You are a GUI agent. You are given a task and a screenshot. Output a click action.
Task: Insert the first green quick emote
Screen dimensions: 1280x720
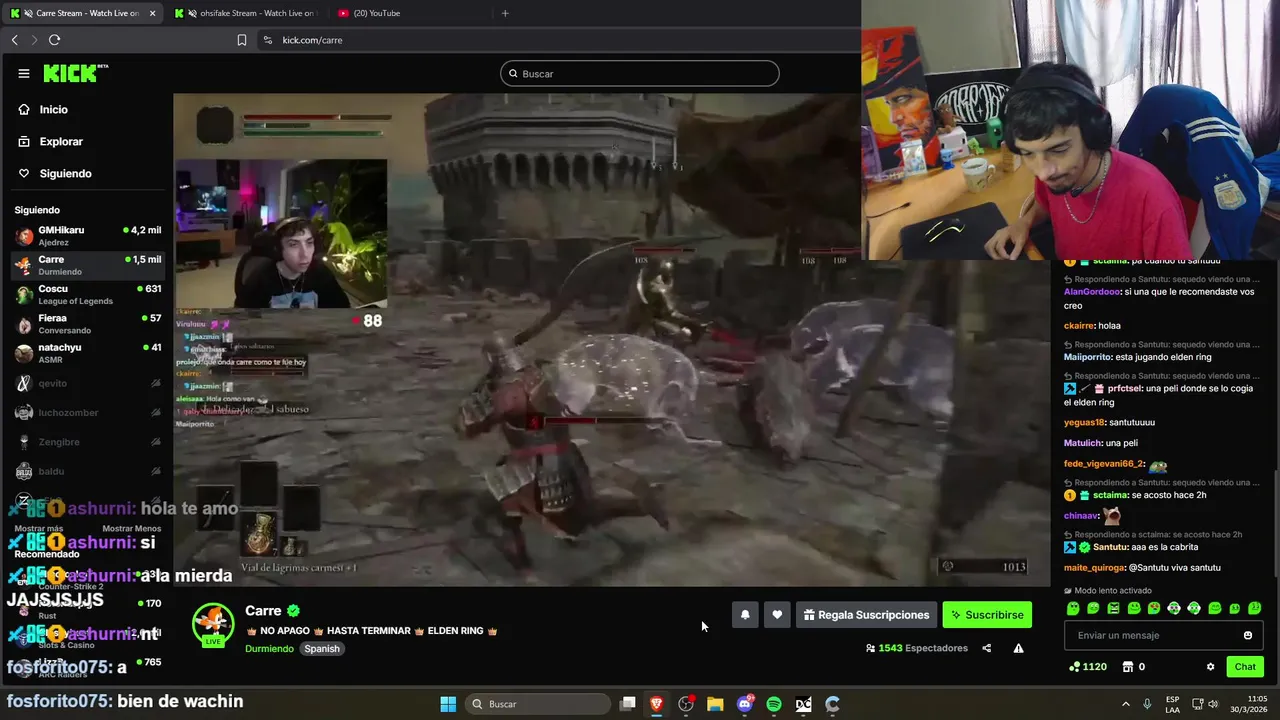pos(1073,608)
